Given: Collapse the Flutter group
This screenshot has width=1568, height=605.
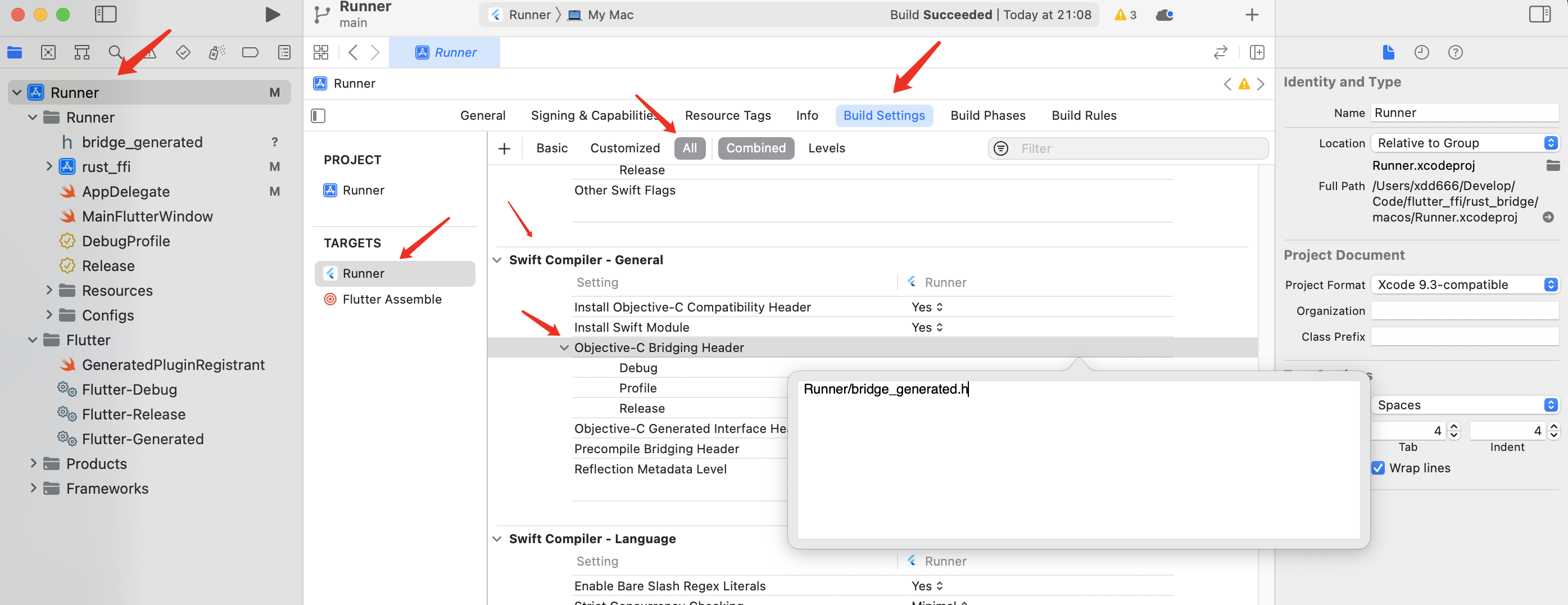Looking at the screenshot, I should (33, 340).
